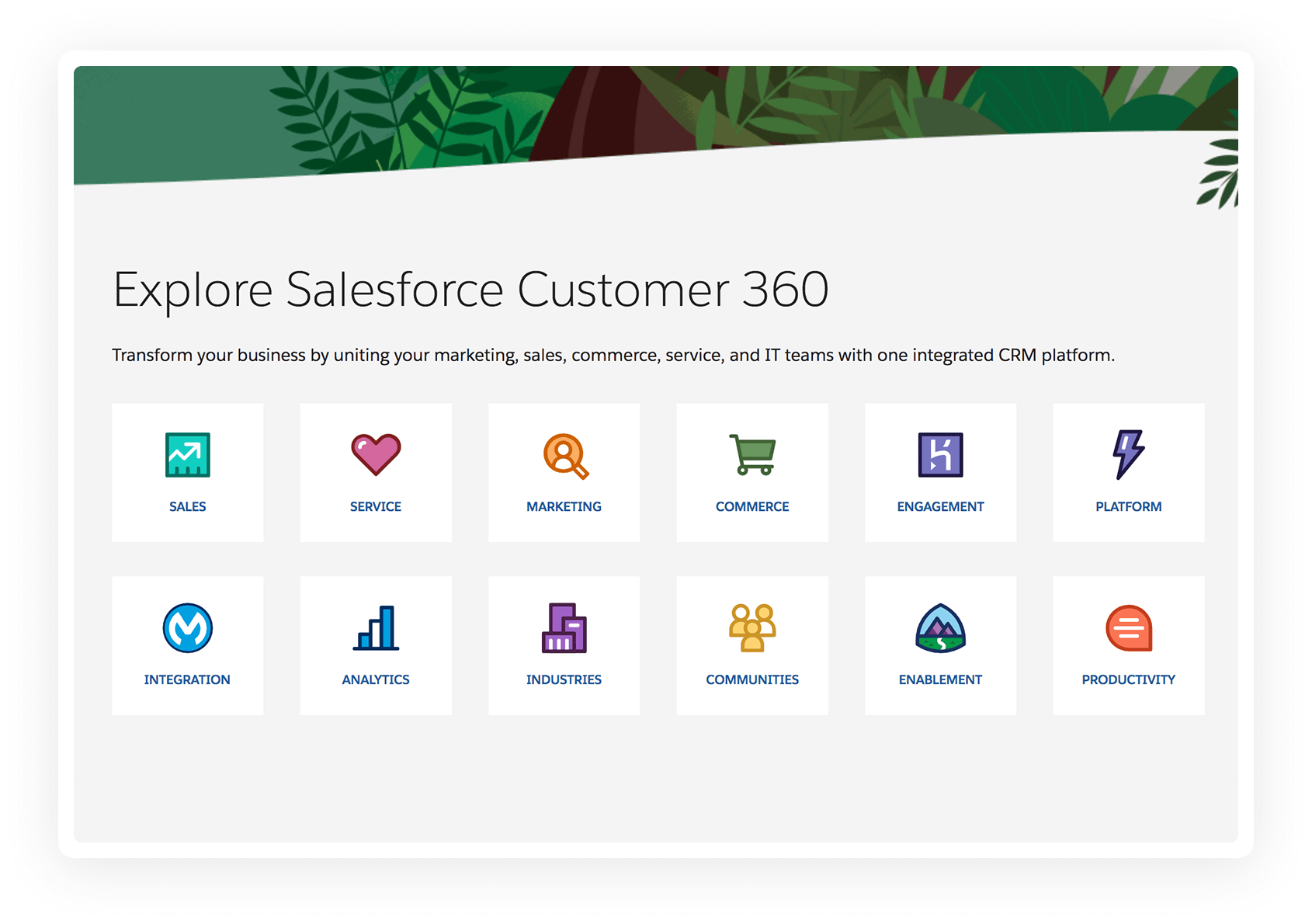Click the Analytics bar chart icon
Screen dimensions: 1312x924
coord(377,628)
